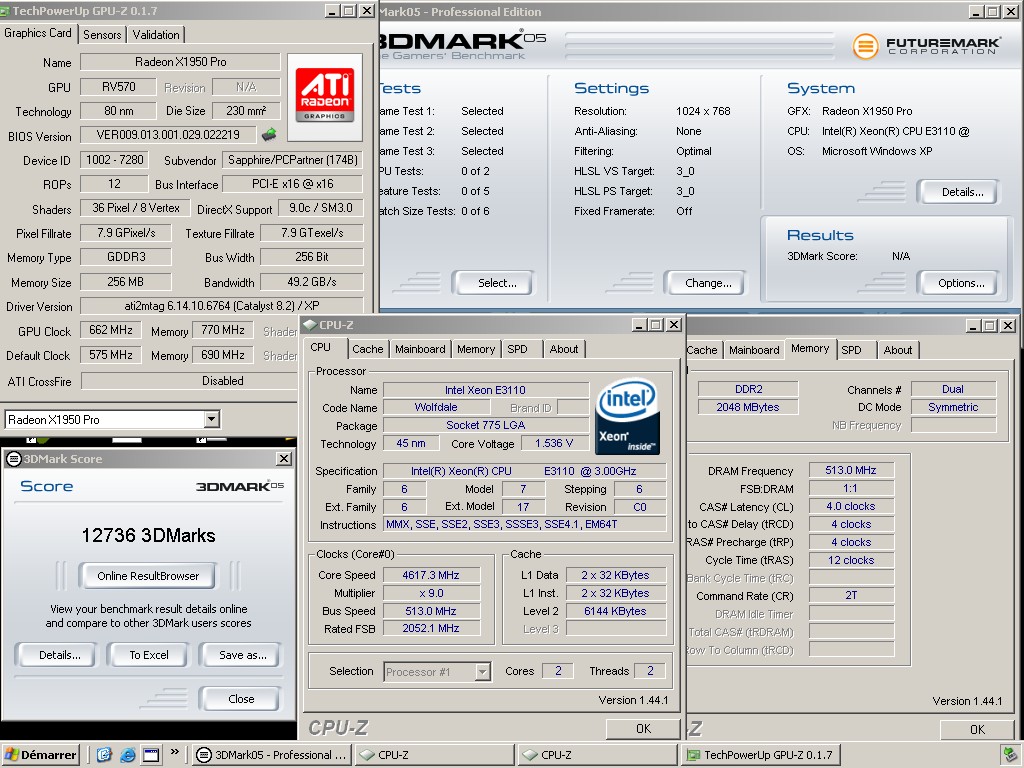Click the Driver Version field in GPU-Z

tap(221, 306)
